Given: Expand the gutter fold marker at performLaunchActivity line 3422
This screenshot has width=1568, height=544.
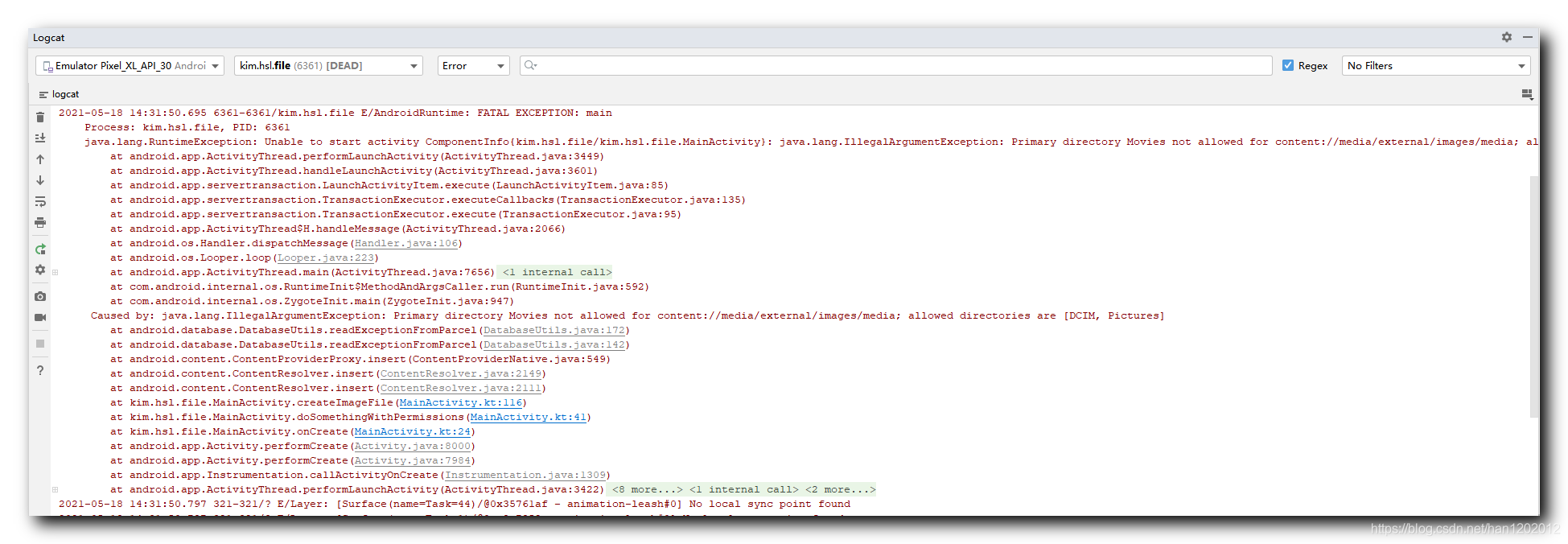Looking at the screenshot, I should point(55,489).
